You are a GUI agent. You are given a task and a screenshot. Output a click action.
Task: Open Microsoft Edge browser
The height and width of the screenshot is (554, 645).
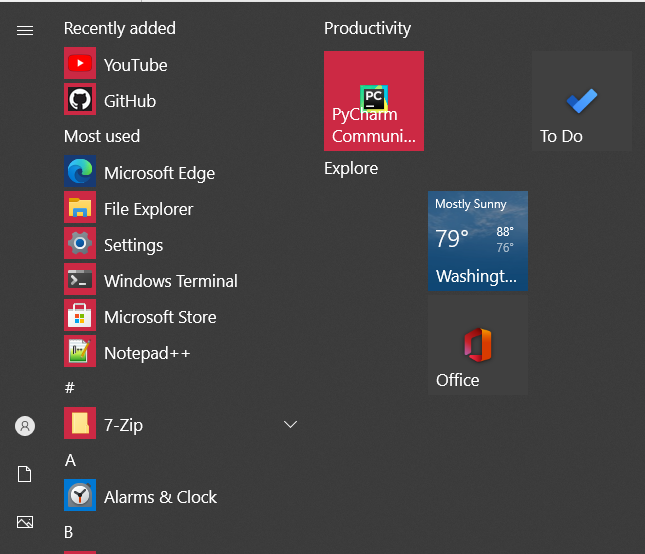(159, 173)
